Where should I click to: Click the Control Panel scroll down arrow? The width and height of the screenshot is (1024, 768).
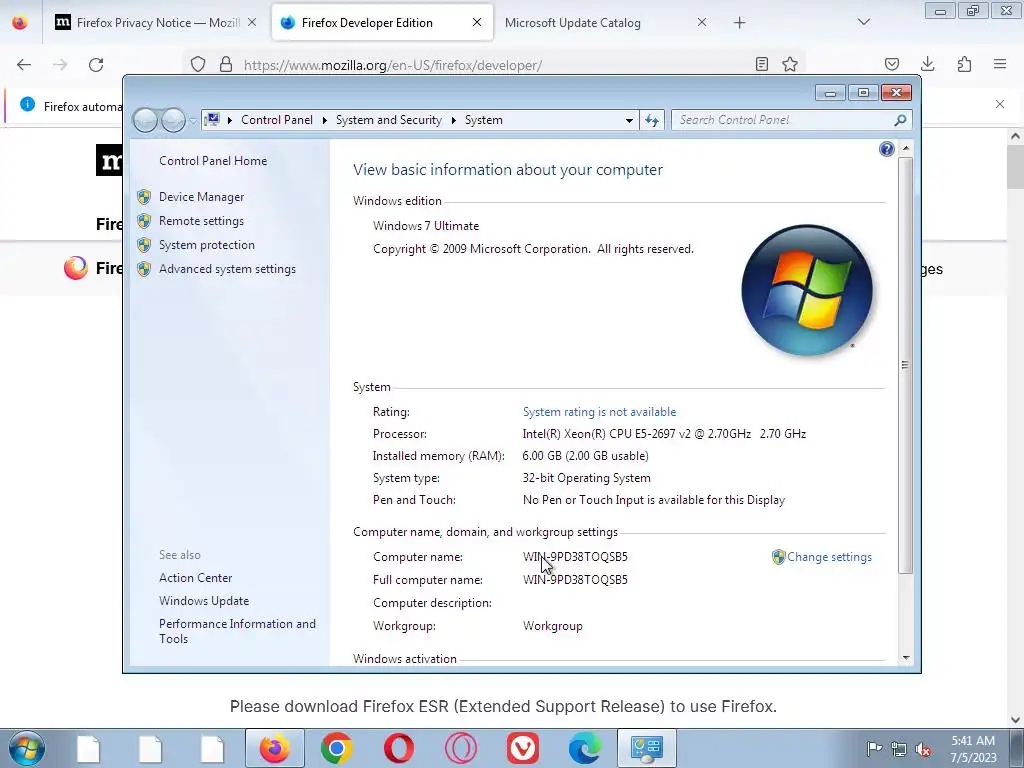click(x=906, y=658)
